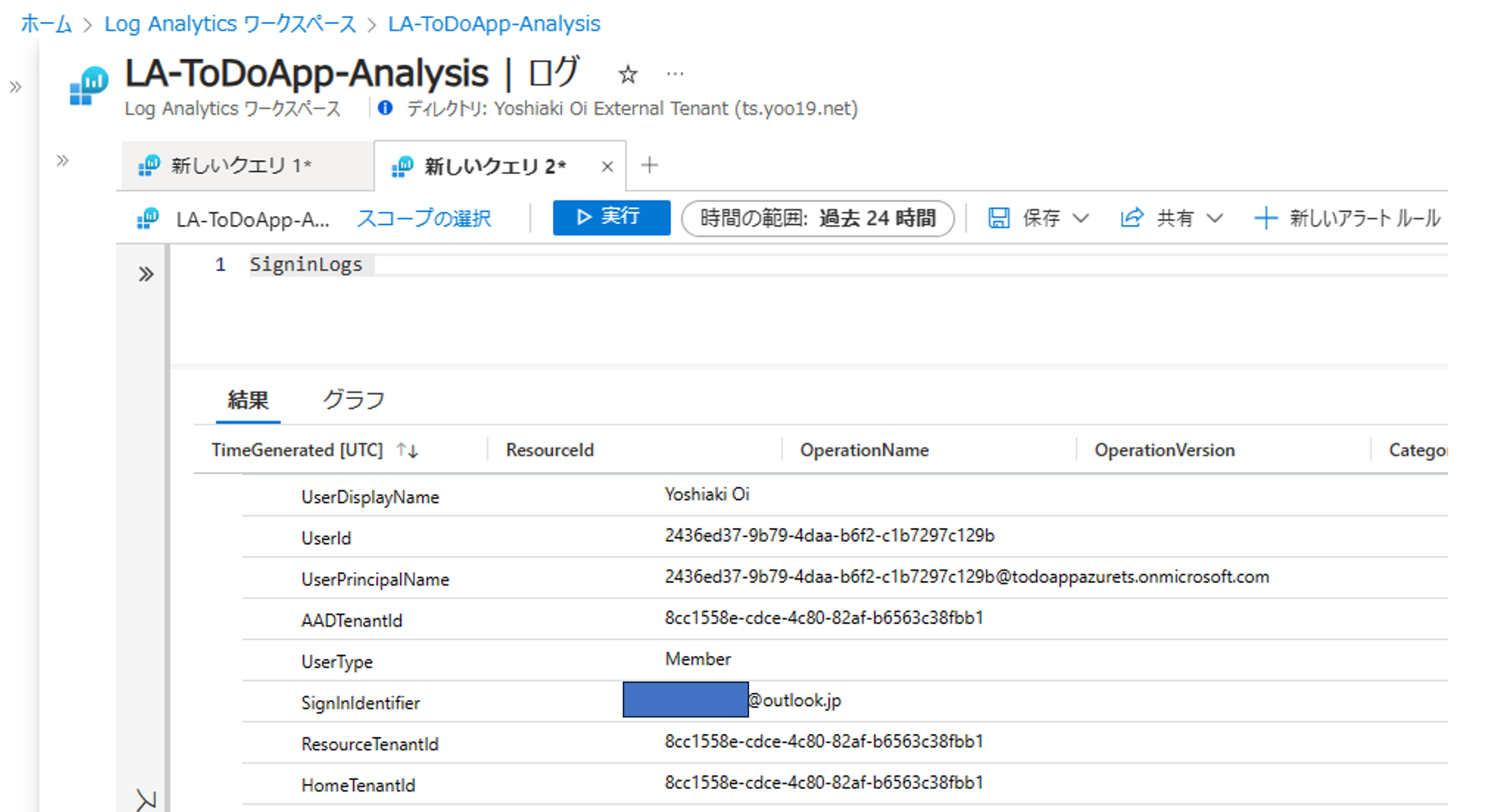1509x812 pixels.
Task: Select the HomeTenantId value
Action: pos(824,782)
